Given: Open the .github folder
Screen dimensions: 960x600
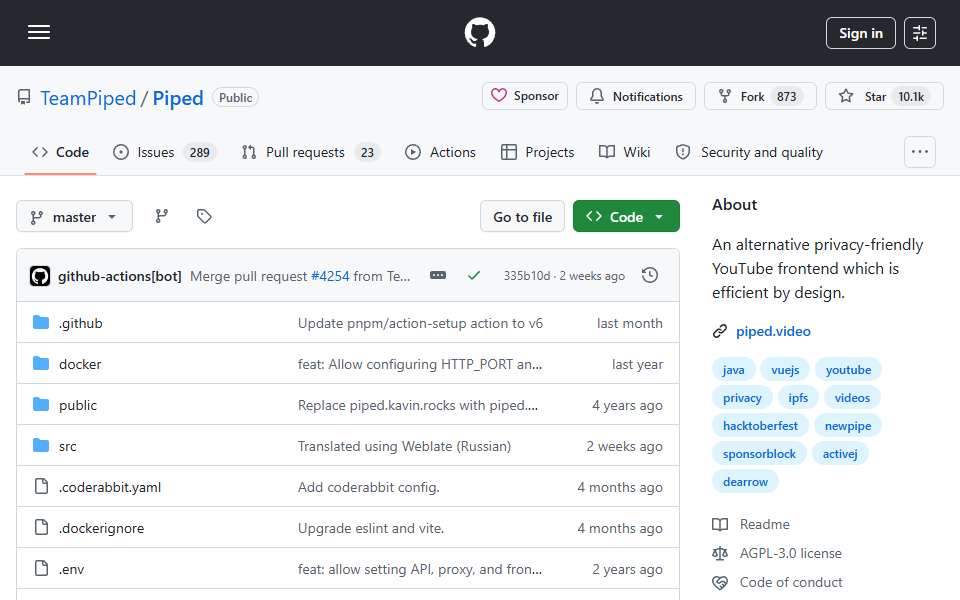Looking at the screenshot, I should [81, 323].
